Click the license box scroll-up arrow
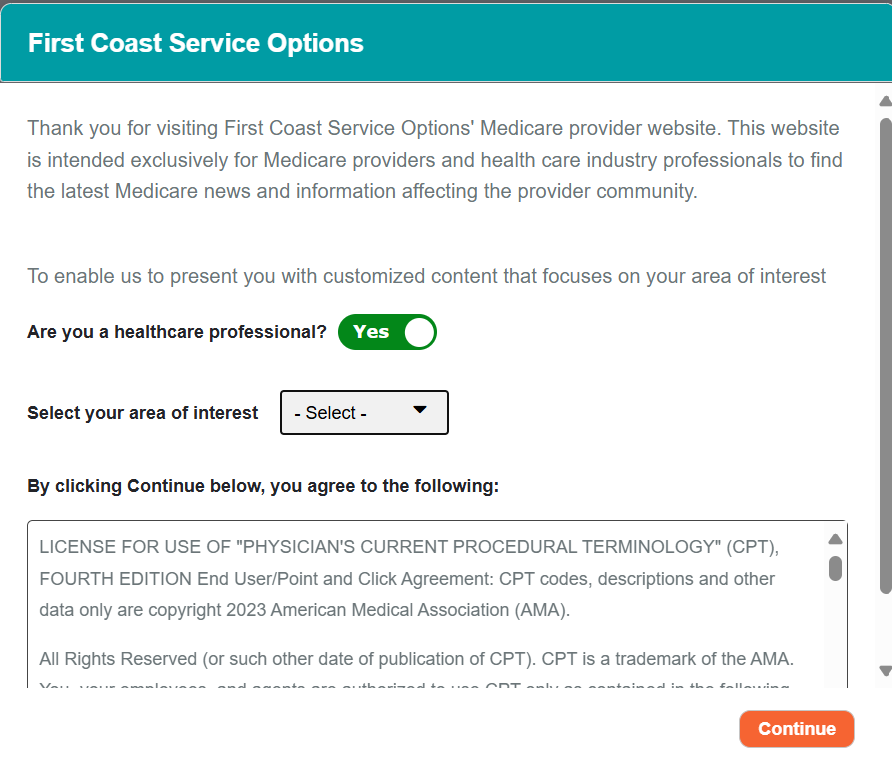This screenshot has width=892, height=769. (x=835, y=540)
